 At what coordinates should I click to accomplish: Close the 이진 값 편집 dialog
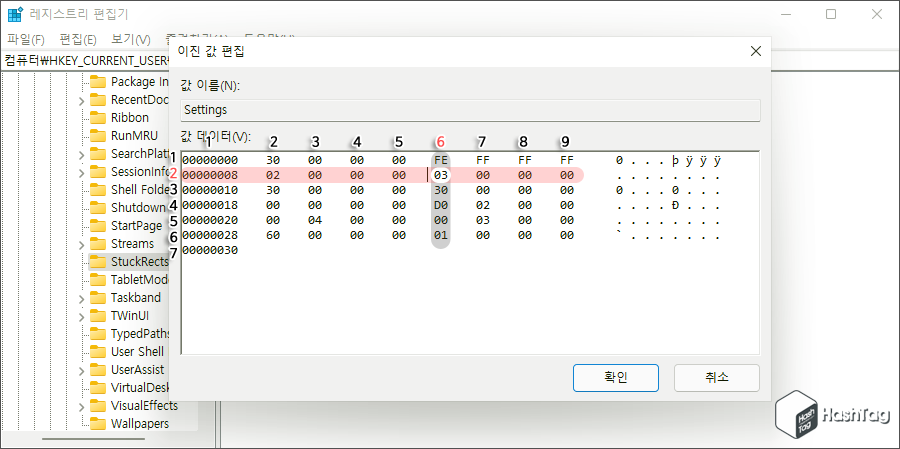click(x=756, y=52)
